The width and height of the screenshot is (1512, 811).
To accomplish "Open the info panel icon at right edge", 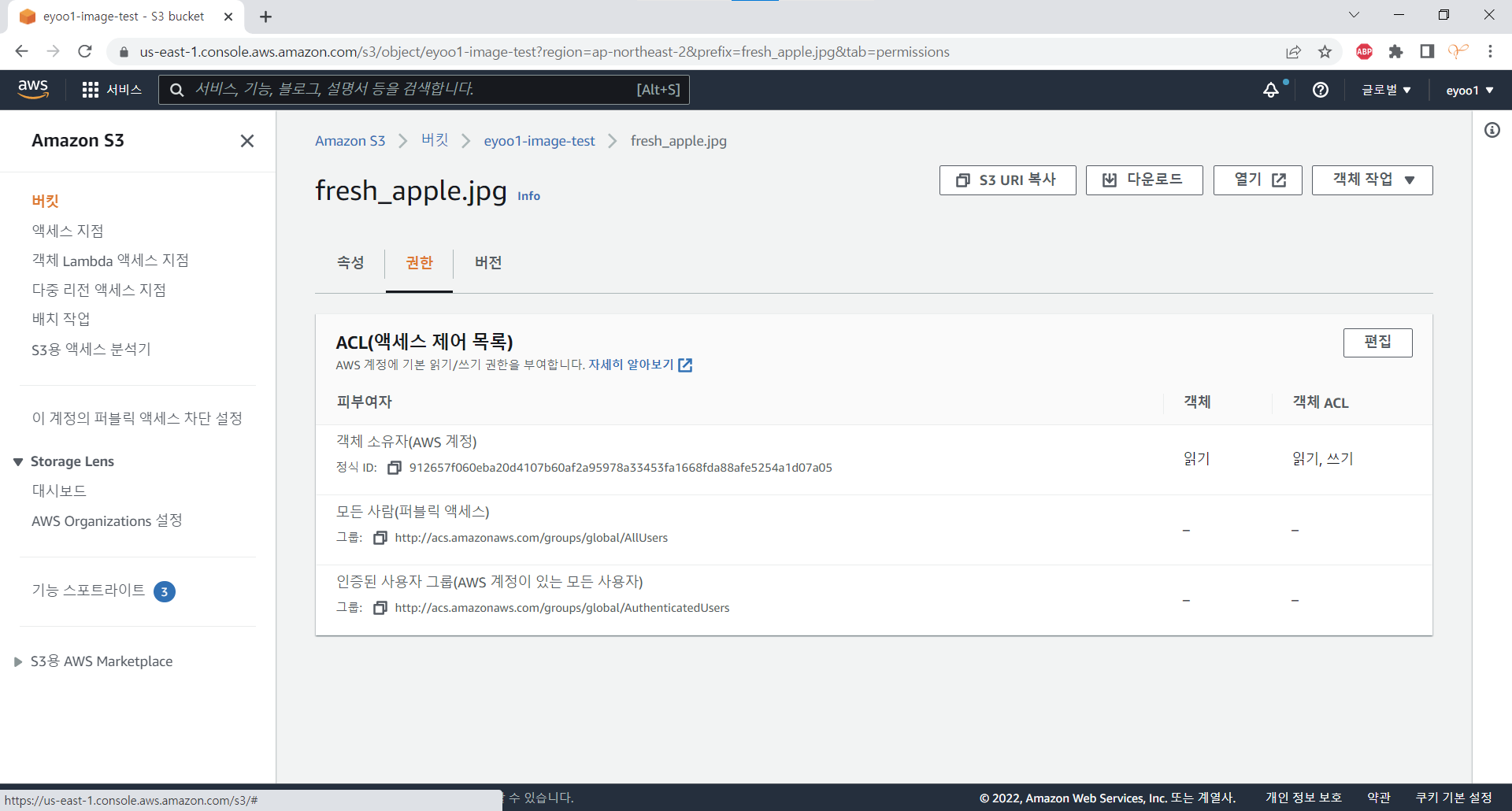I will coord(1492,130).
